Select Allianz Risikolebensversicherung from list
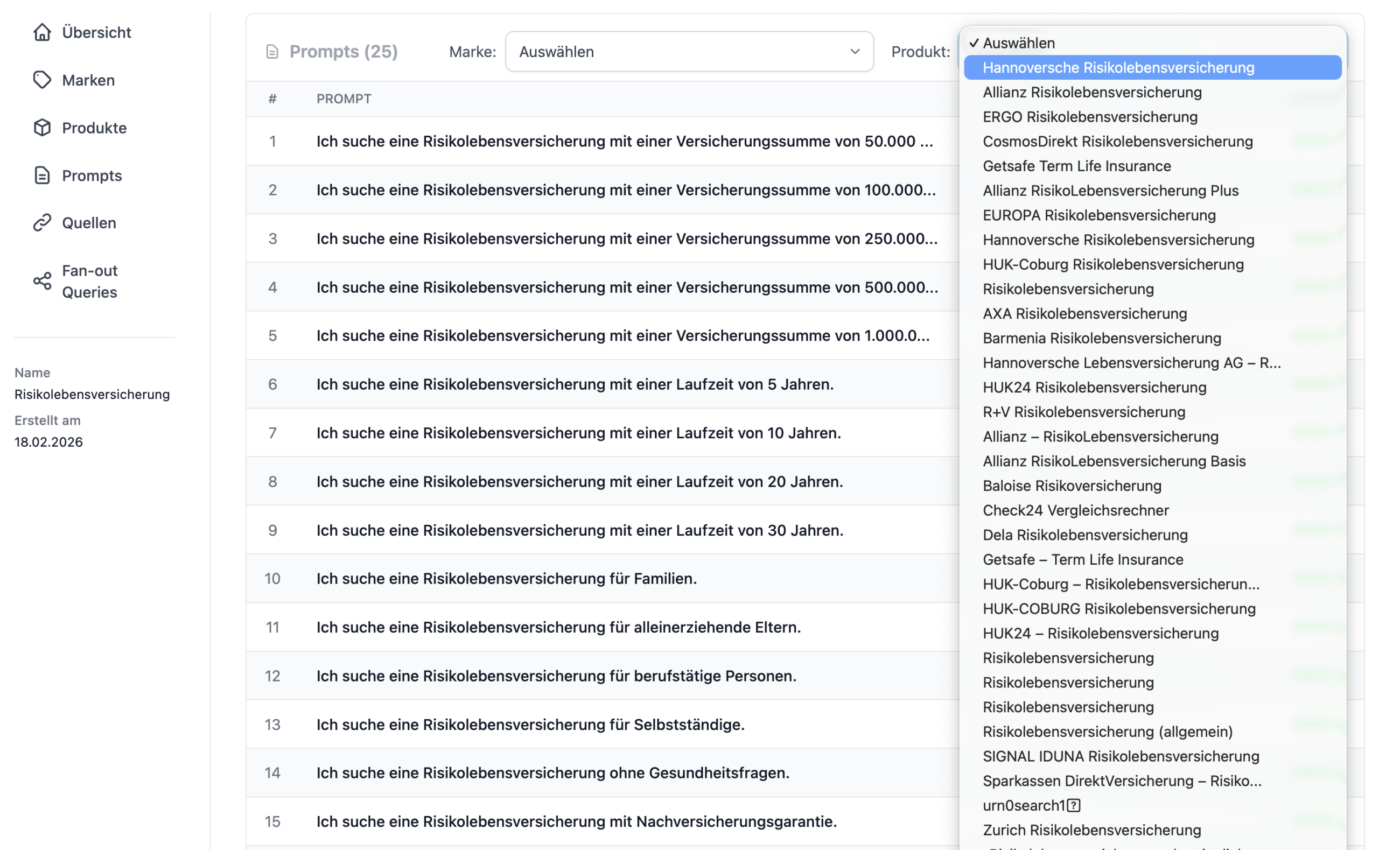Viewport: 1400px width, 850px height. pyautogui.click(x=1091, y=92)
